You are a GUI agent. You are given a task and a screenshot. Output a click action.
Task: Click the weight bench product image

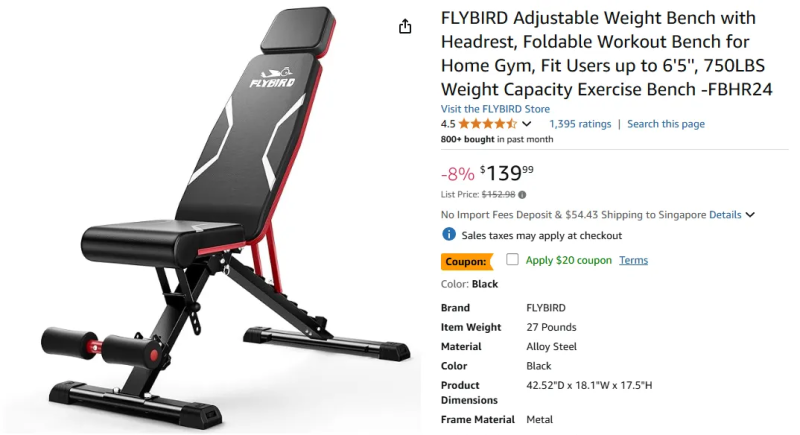(213, 218)
